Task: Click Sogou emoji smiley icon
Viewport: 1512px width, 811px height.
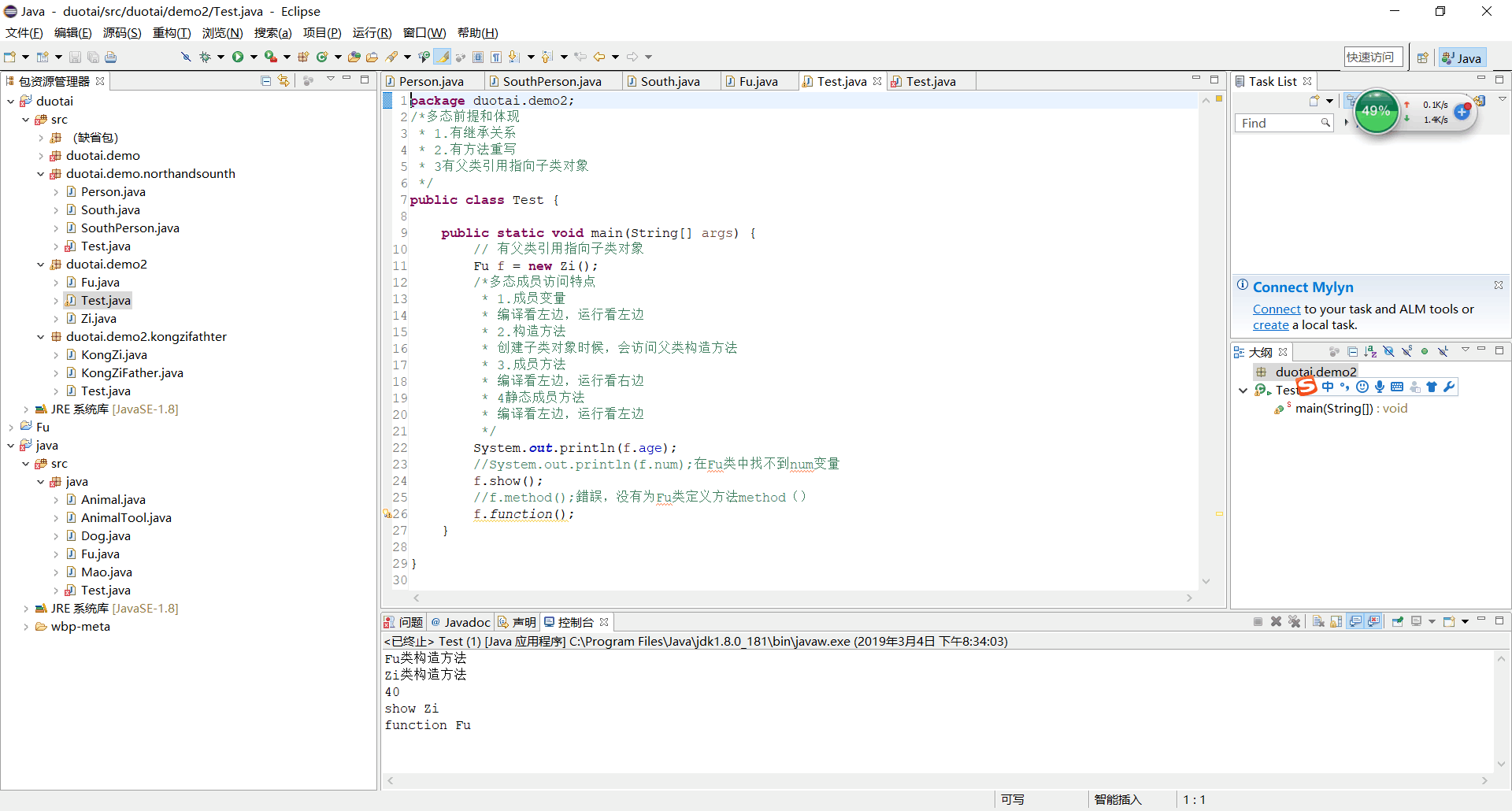Action: pyautogui.click(x=1362, y=387)
